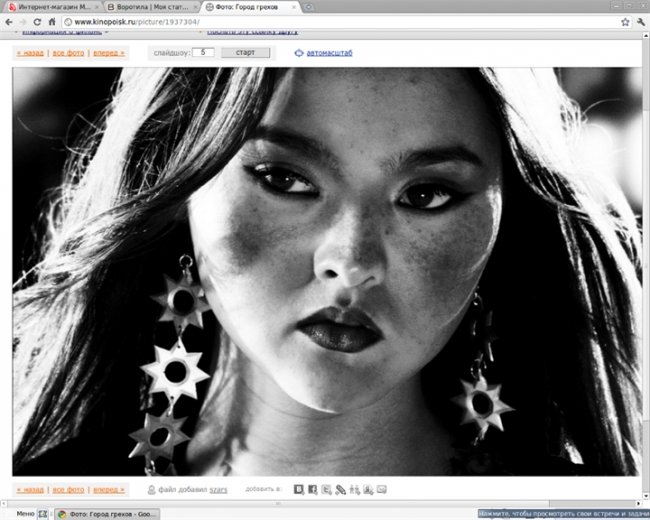
Task: Click the browser back arrow button
Action: tap(9, 21)
